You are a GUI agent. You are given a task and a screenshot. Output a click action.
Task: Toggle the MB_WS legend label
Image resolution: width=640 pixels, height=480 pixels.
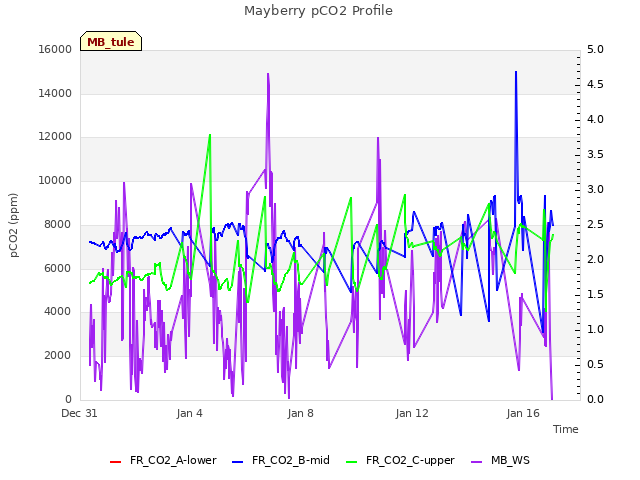(510, 460)
